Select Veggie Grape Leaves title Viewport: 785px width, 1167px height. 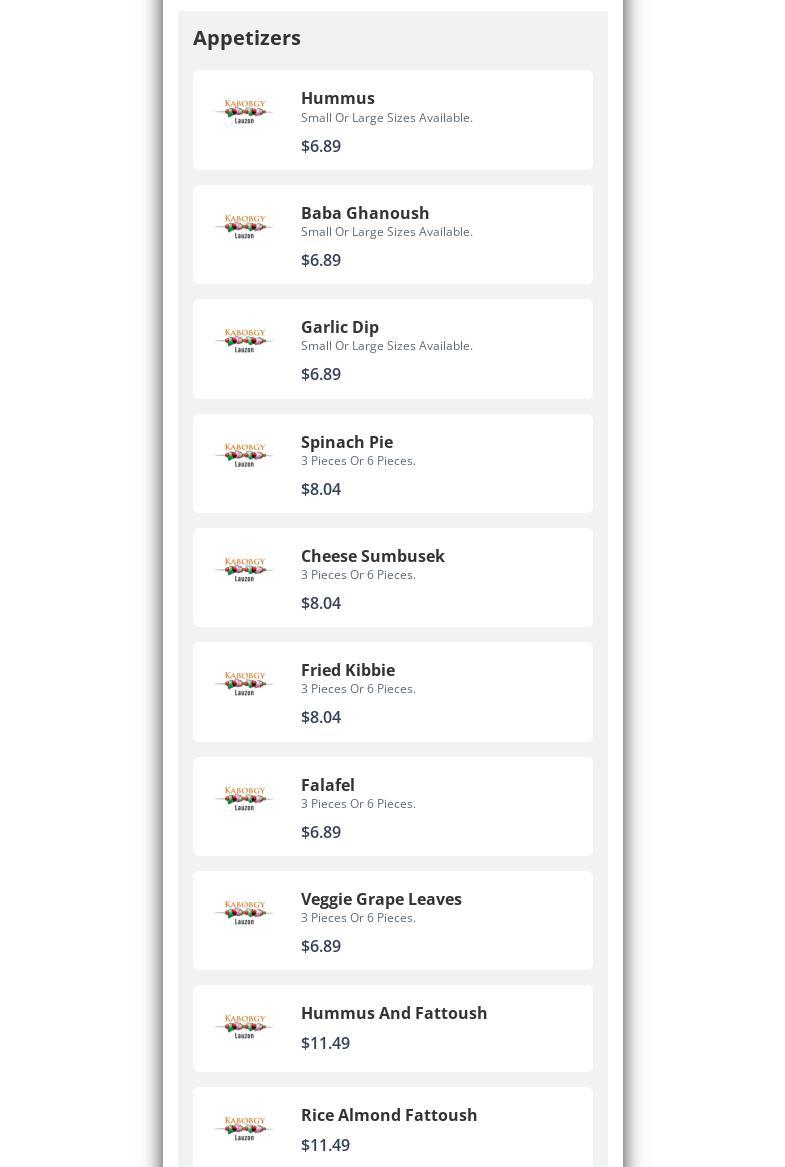coord(381,899)
